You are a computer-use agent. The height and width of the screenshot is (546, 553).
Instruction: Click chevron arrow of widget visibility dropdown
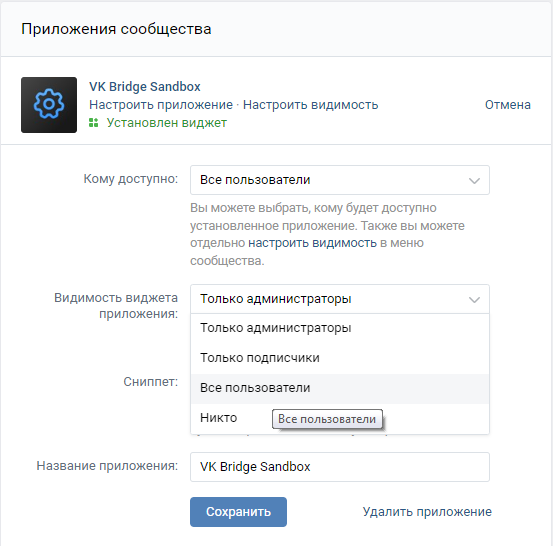[x=474, y=300]
